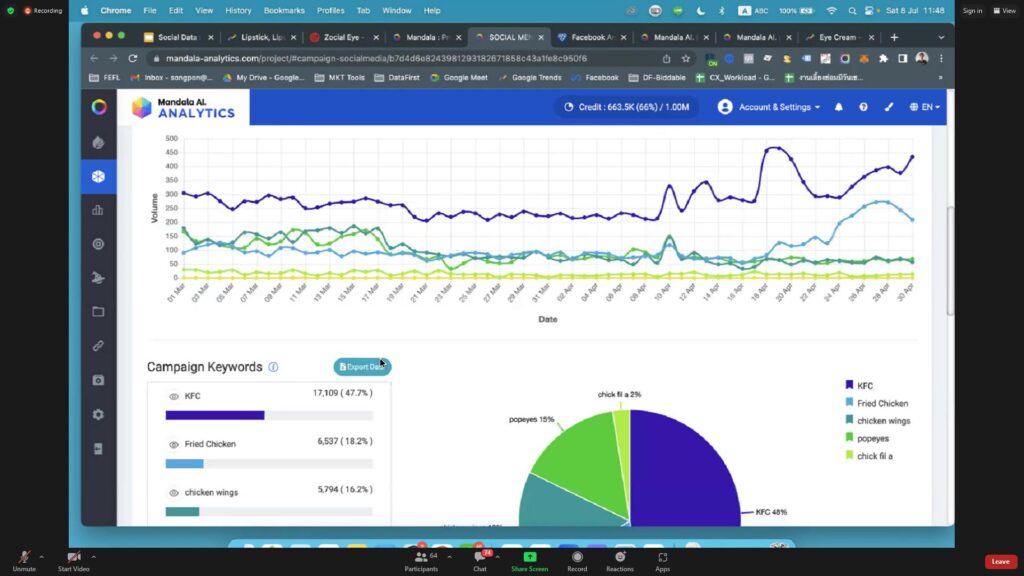This screenshot has height=576, width=1024.
Task: Click the Apple menu icon
Action: 84,10
